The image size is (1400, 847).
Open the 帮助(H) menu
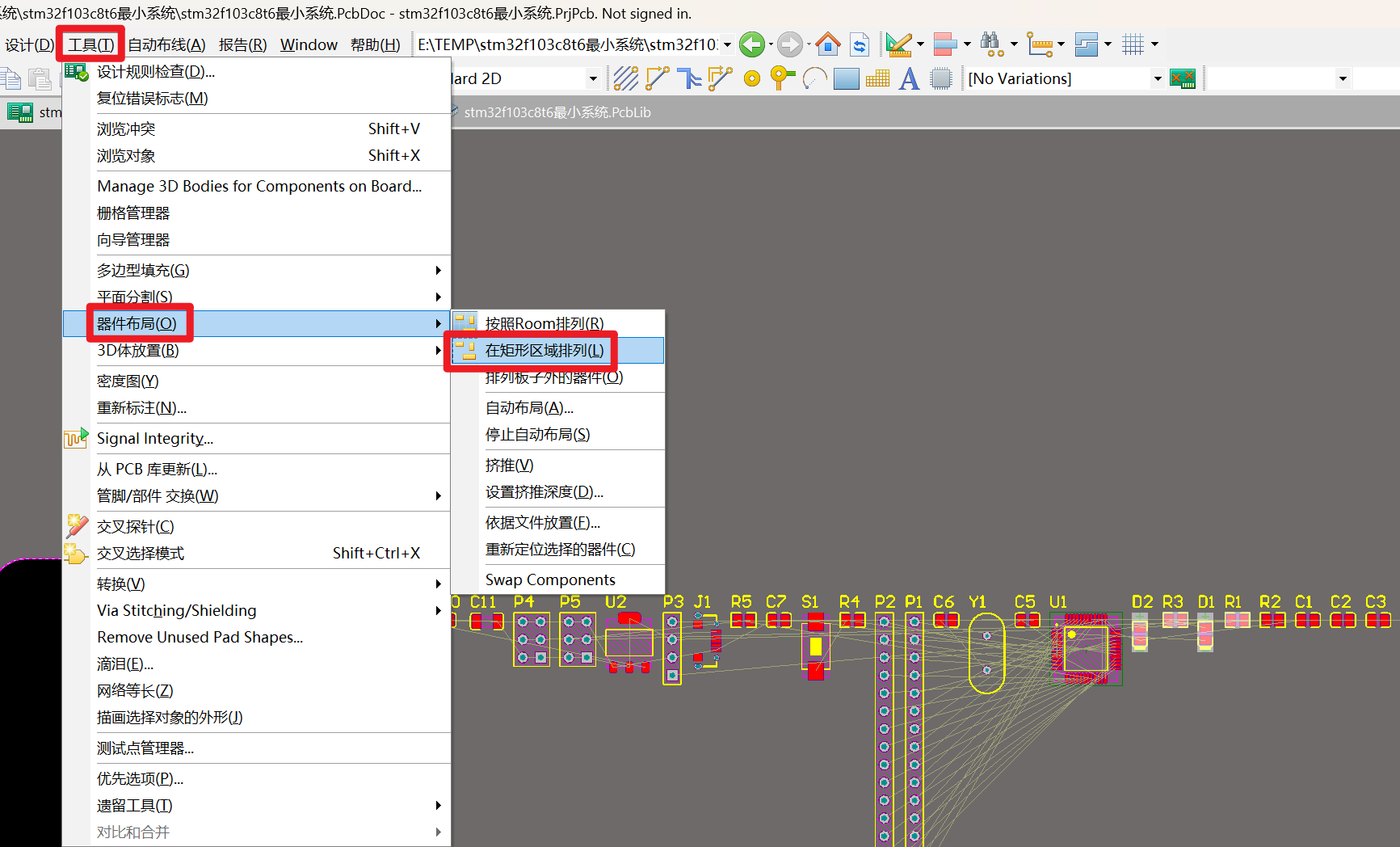point(375,44)
